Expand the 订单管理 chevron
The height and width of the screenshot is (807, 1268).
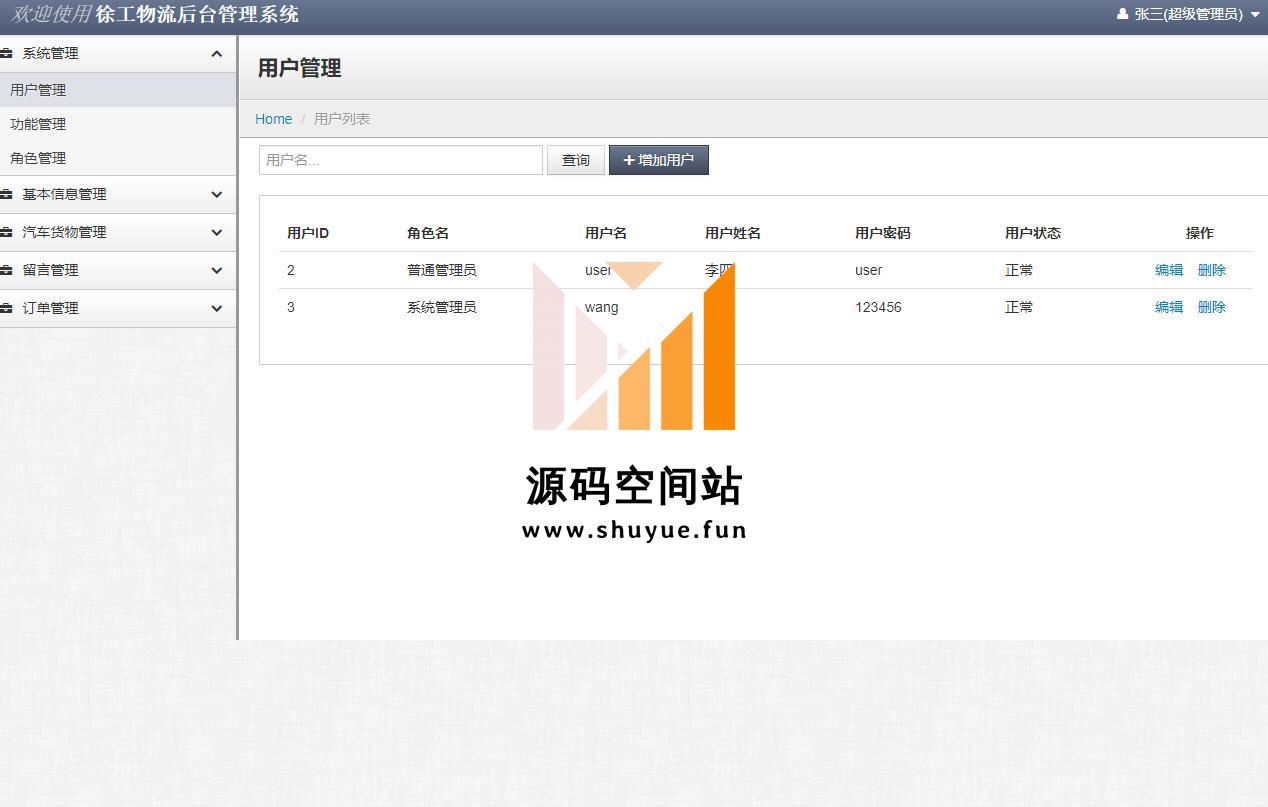[x=217, y=309]
